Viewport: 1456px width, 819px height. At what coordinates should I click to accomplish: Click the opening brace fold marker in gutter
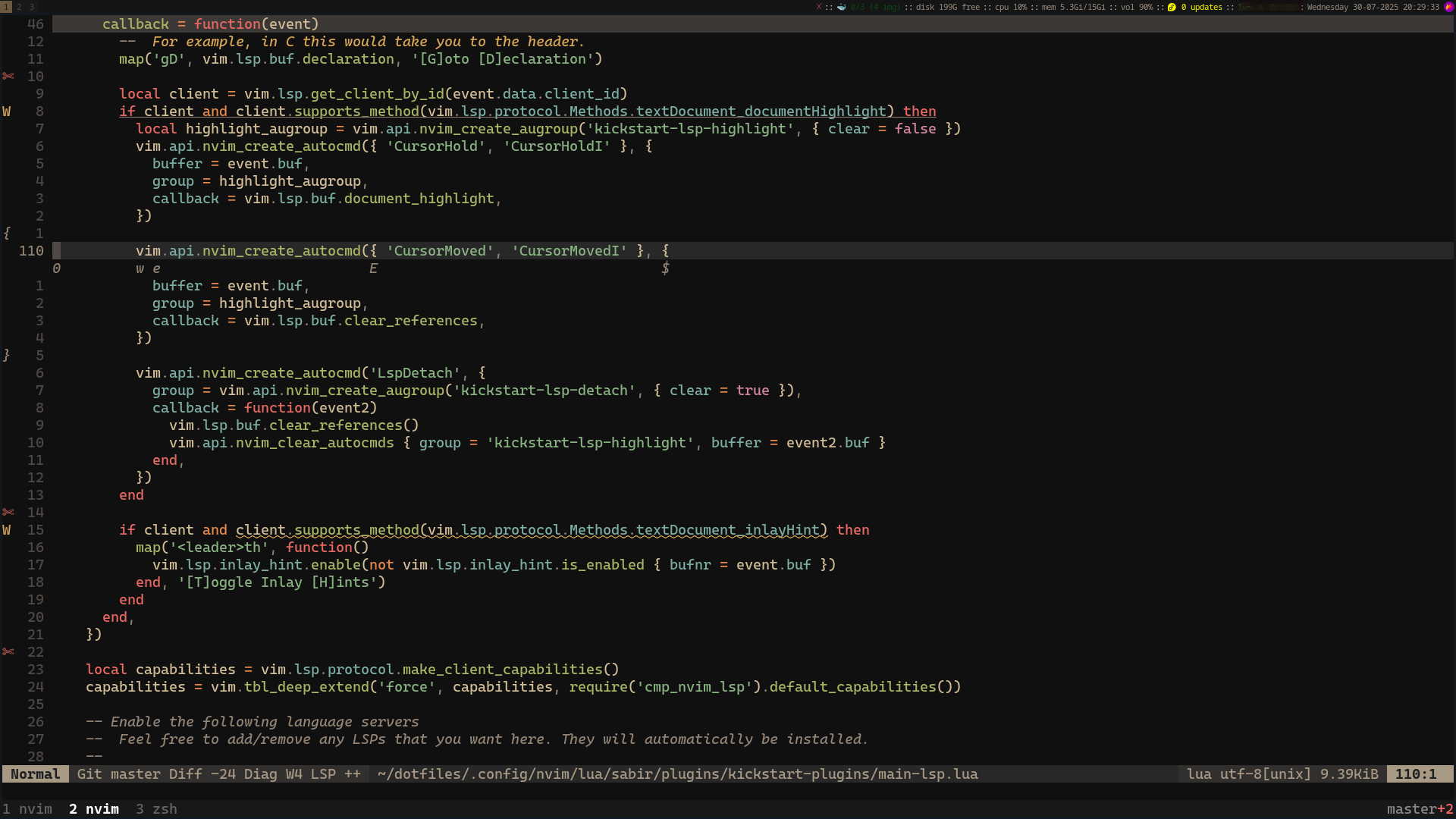7,234
